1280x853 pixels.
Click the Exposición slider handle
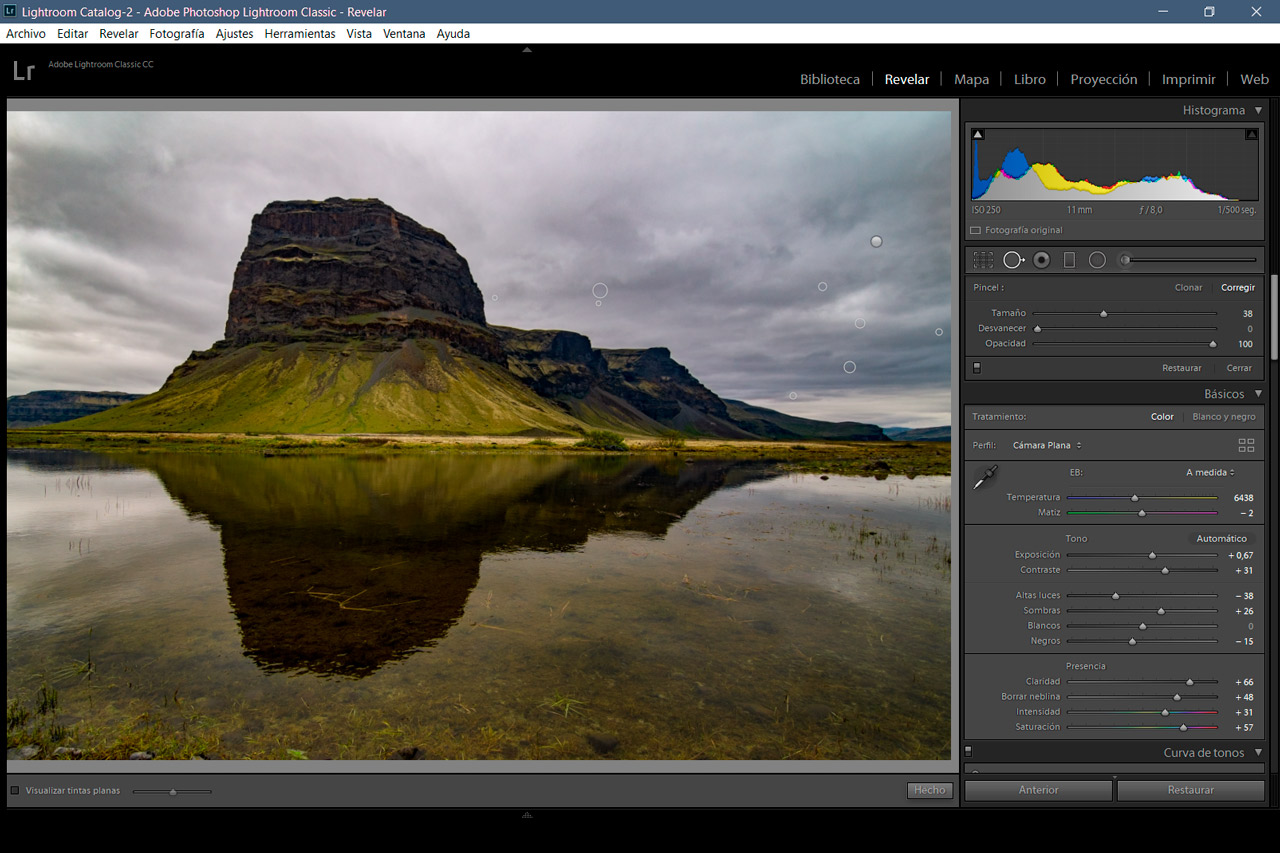(1152, 555)
